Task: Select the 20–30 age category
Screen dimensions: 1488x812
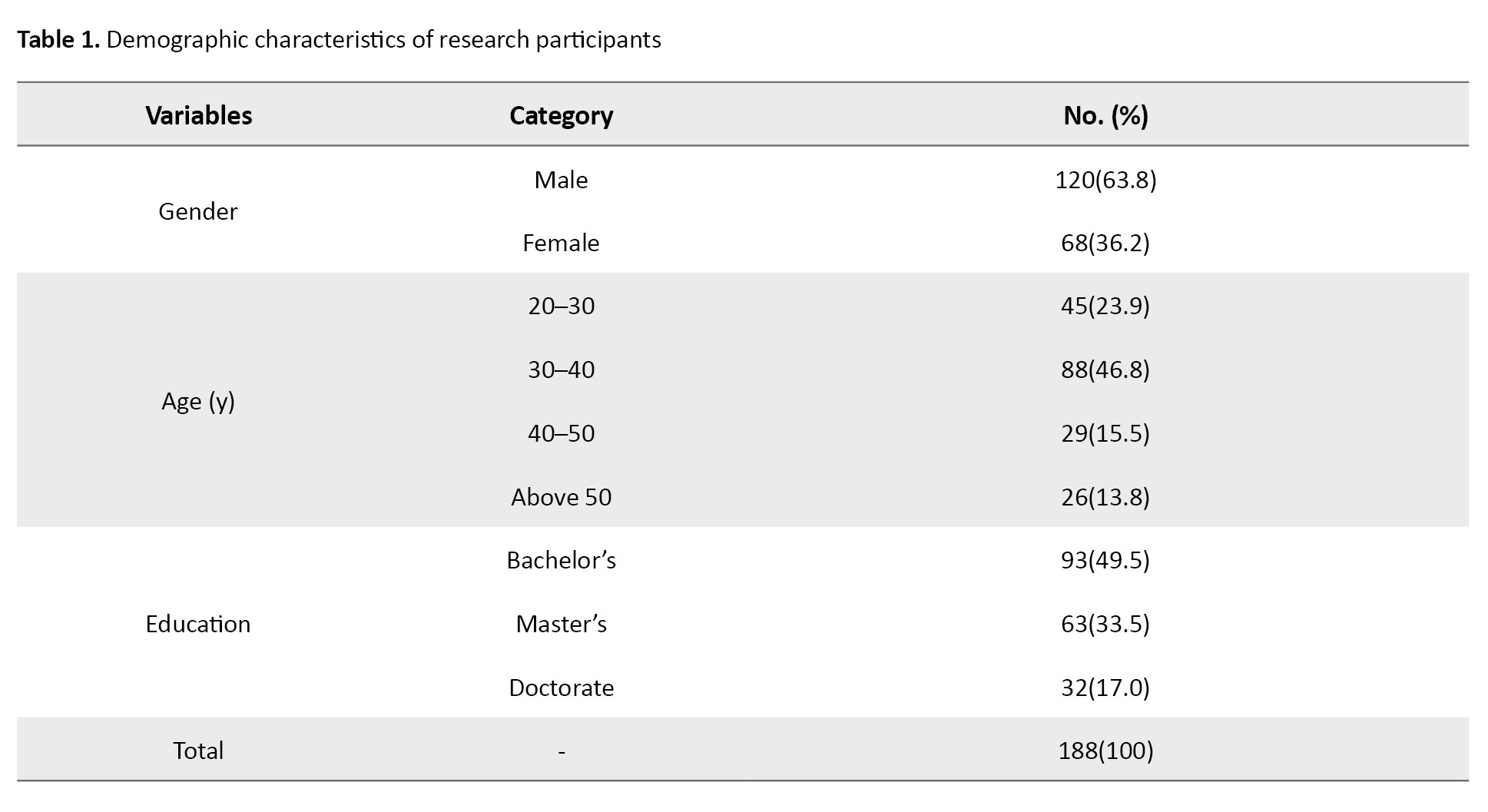Action: (x=561, y=306)
